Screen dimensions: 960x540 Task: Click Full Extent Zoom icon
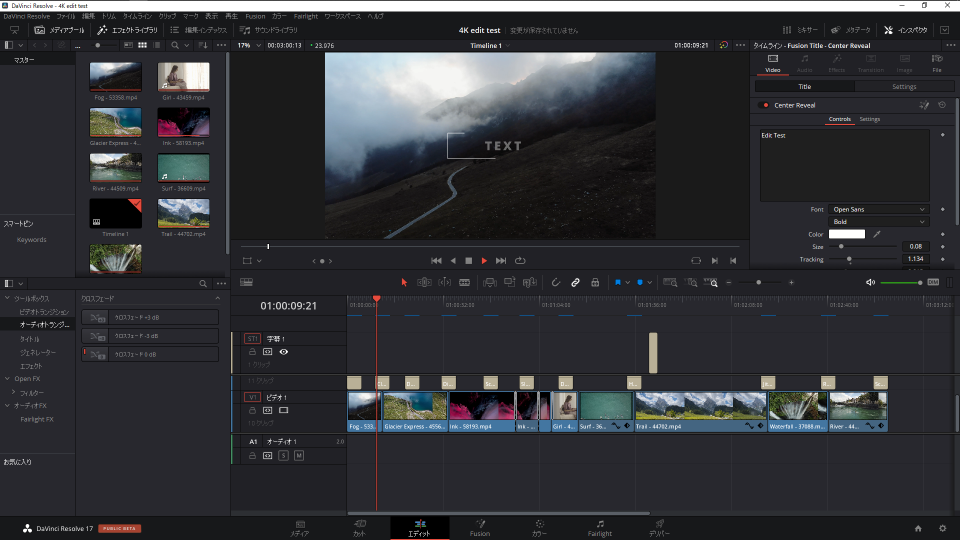point(670,282)
